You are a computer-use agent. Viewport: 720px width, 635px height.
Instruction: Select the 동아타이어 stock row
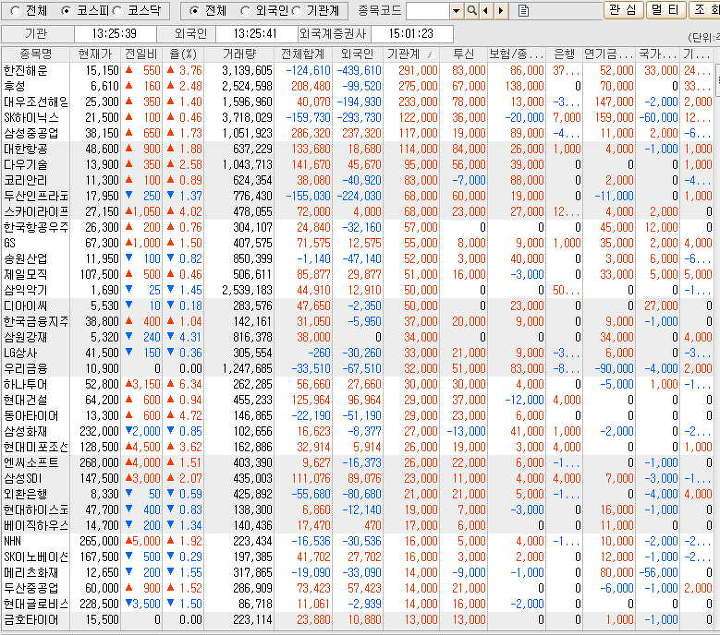(358, 416)
